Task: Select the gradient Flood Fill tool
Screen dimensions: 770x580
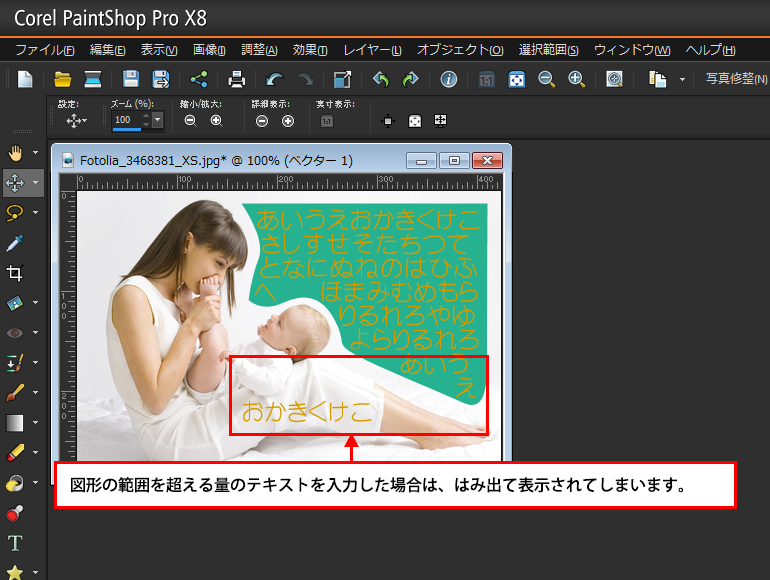Action: pos(15,422)
